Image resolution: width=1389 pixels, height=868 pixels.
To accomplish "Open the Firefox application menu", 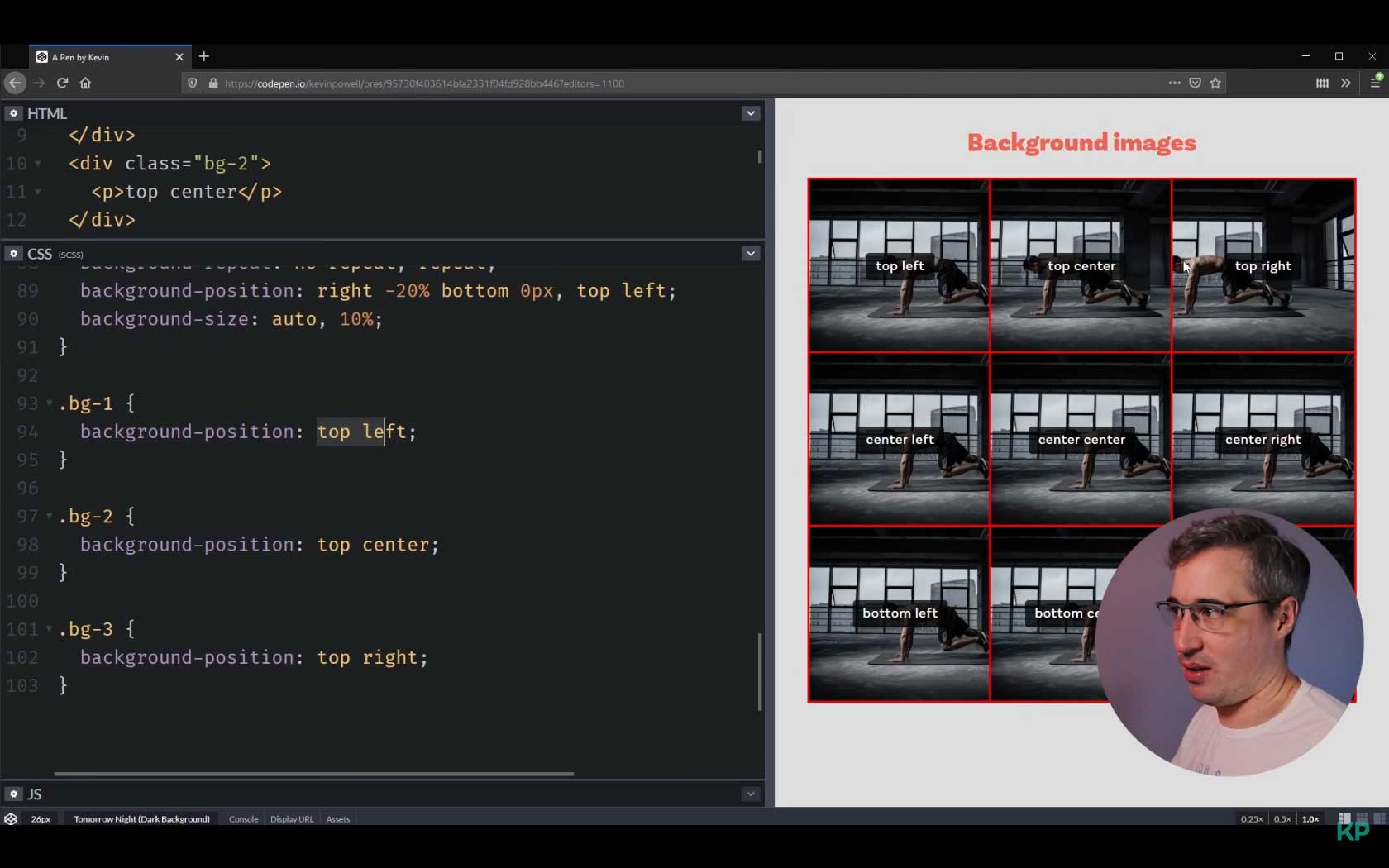I will click(x=1377, y=83).
